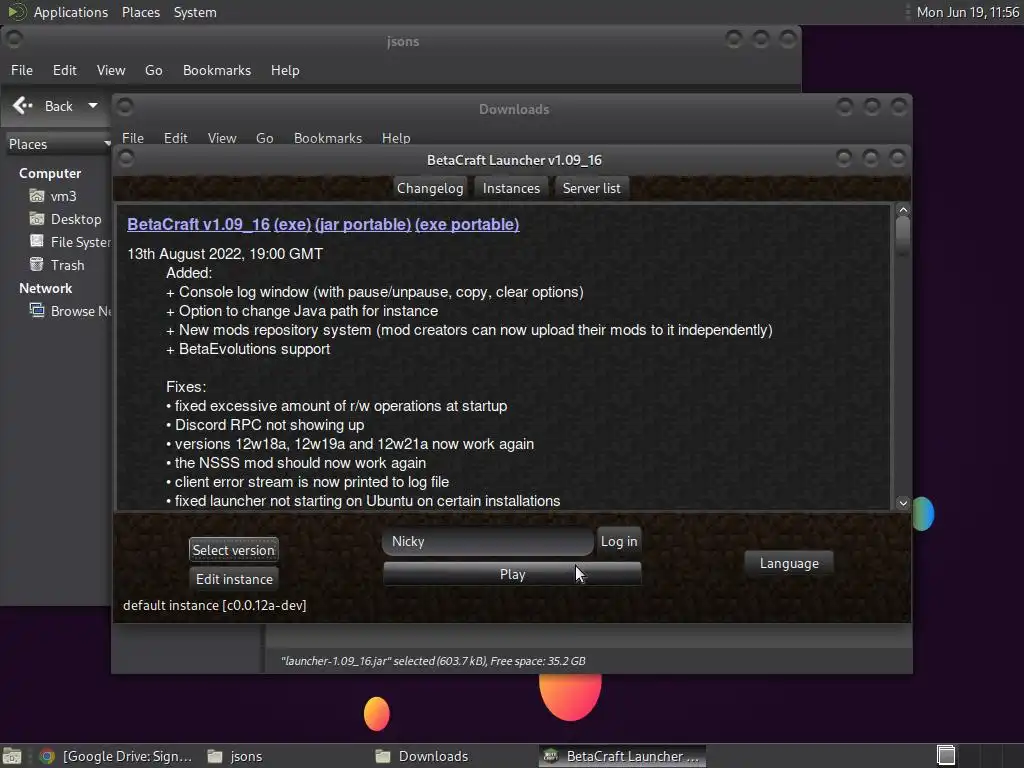Open the System menu in top panel
Viewport: 1024px width, 768px height.
[x=195, y=12]
